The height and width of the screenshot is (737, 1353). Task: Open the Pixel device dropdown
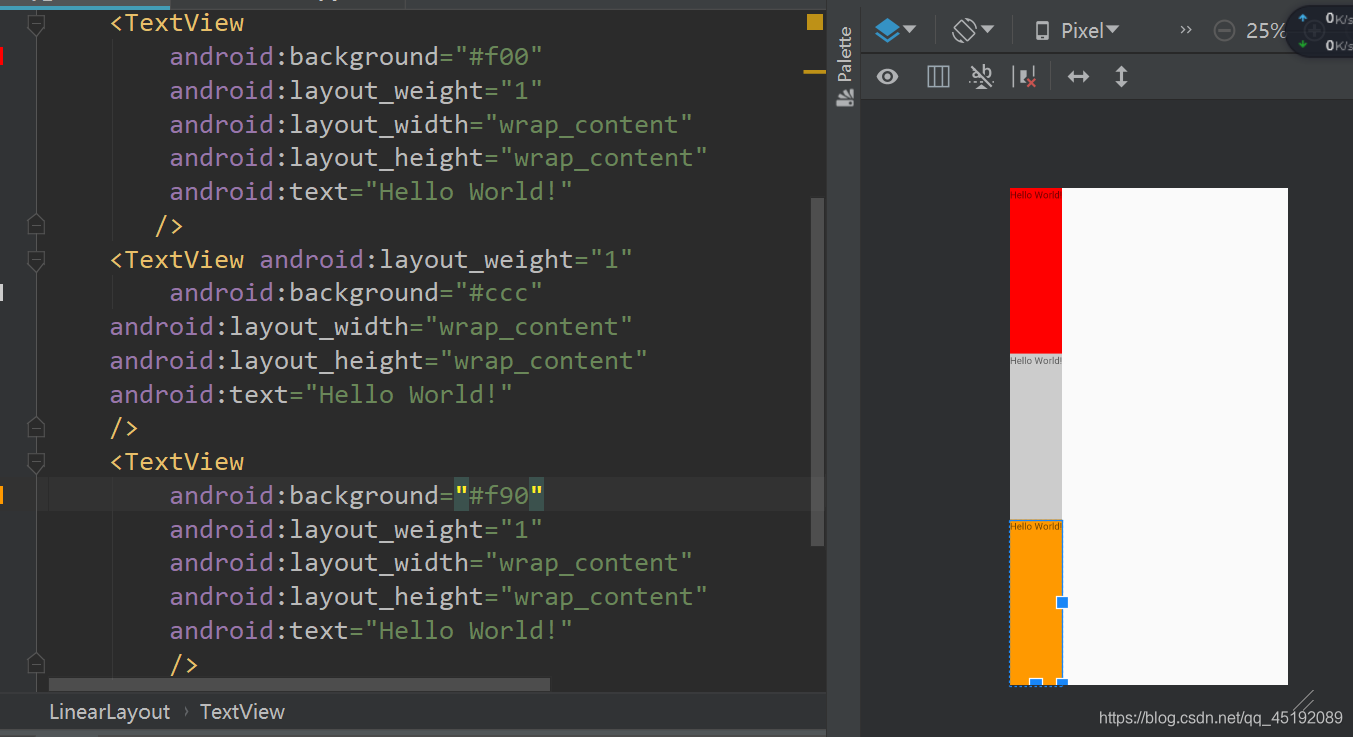[x=1076, y=31]
